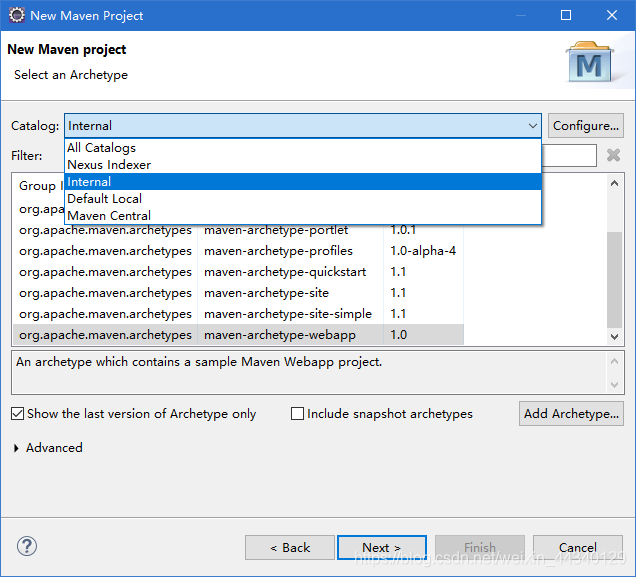Image resolution: width=636 pixels, height=577 pixels.
Task: Click the archetype table scroll up arrow
Action: point(615,183)
